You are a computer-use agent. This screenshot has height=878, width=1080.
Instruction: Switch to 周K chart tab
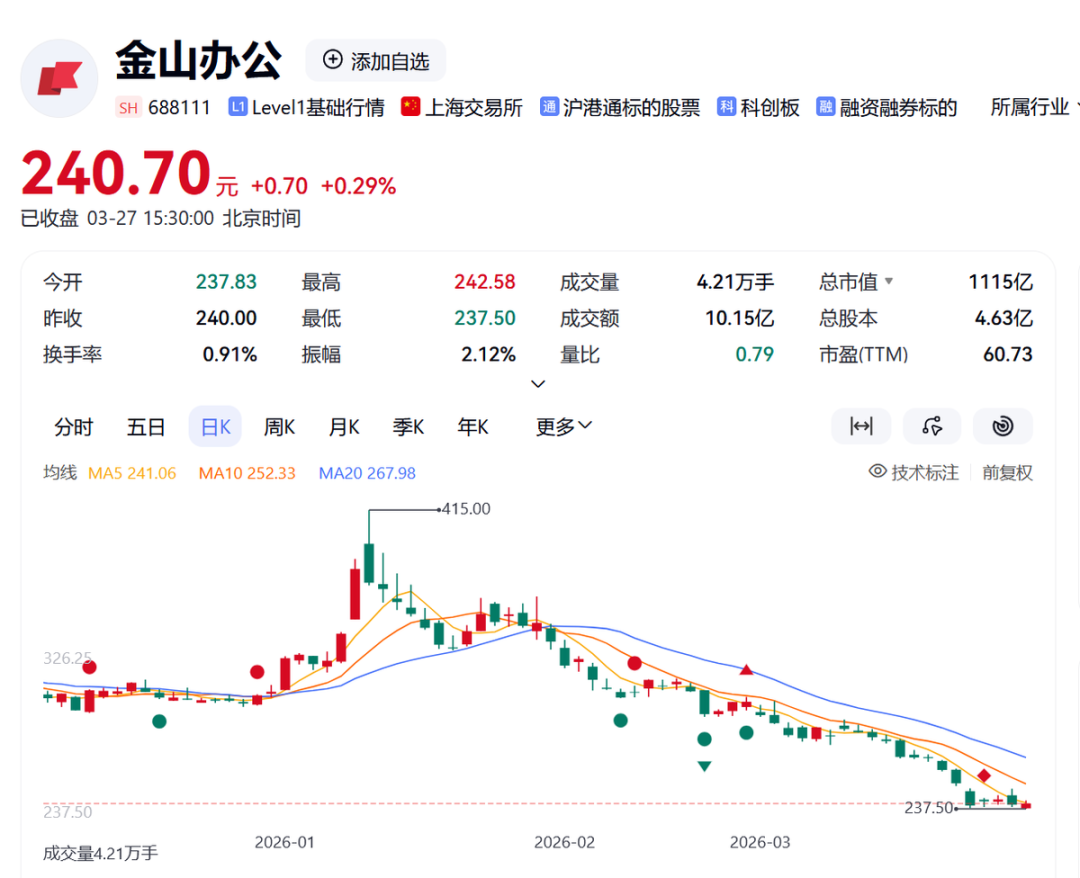point(279,427)
